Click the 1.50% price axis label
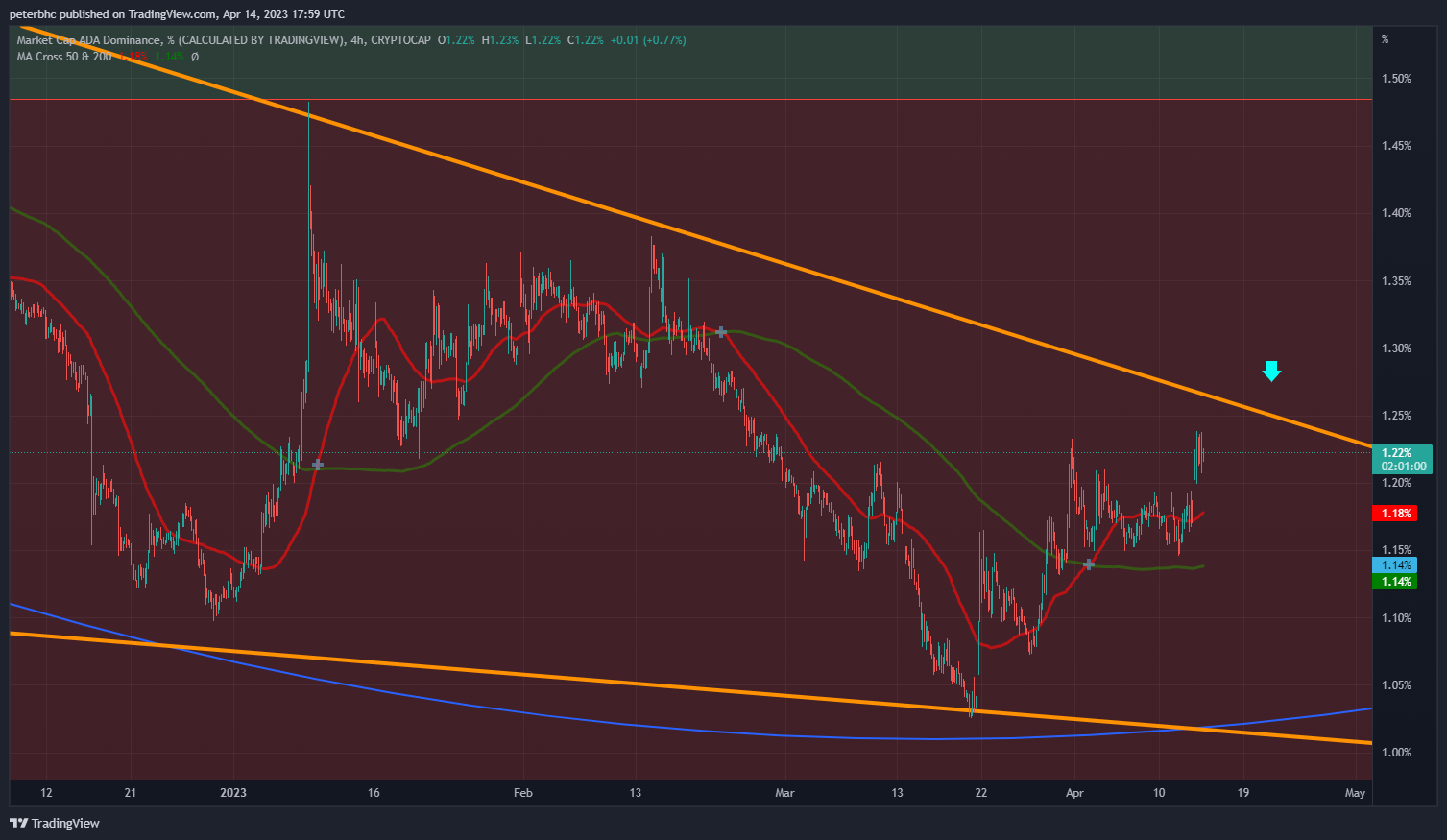 click(1396, 79)
